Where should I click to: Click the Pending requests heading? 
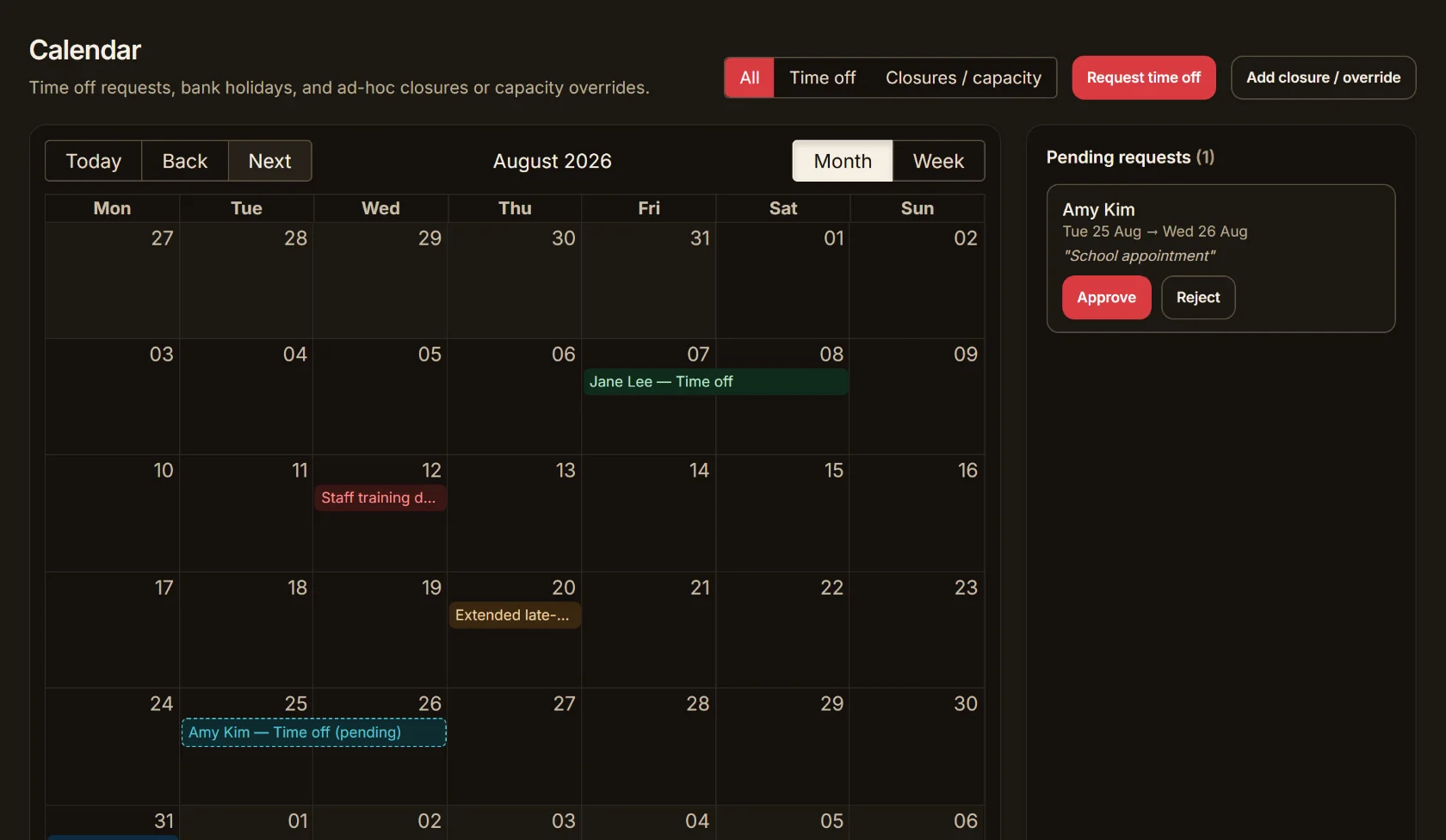(1130, 157)
